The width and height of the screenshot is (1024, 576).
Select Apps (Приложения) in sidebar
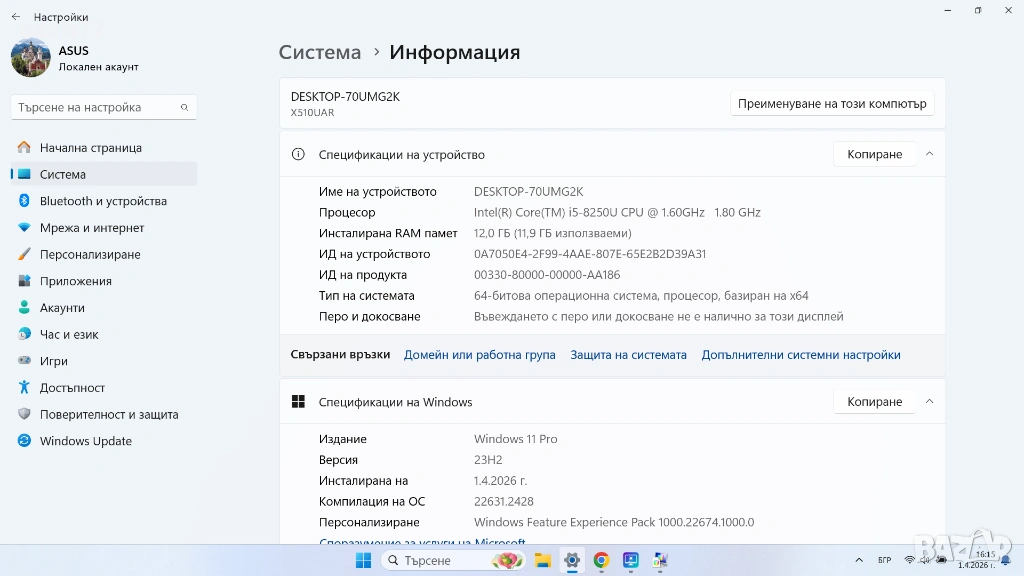[75, 281]
